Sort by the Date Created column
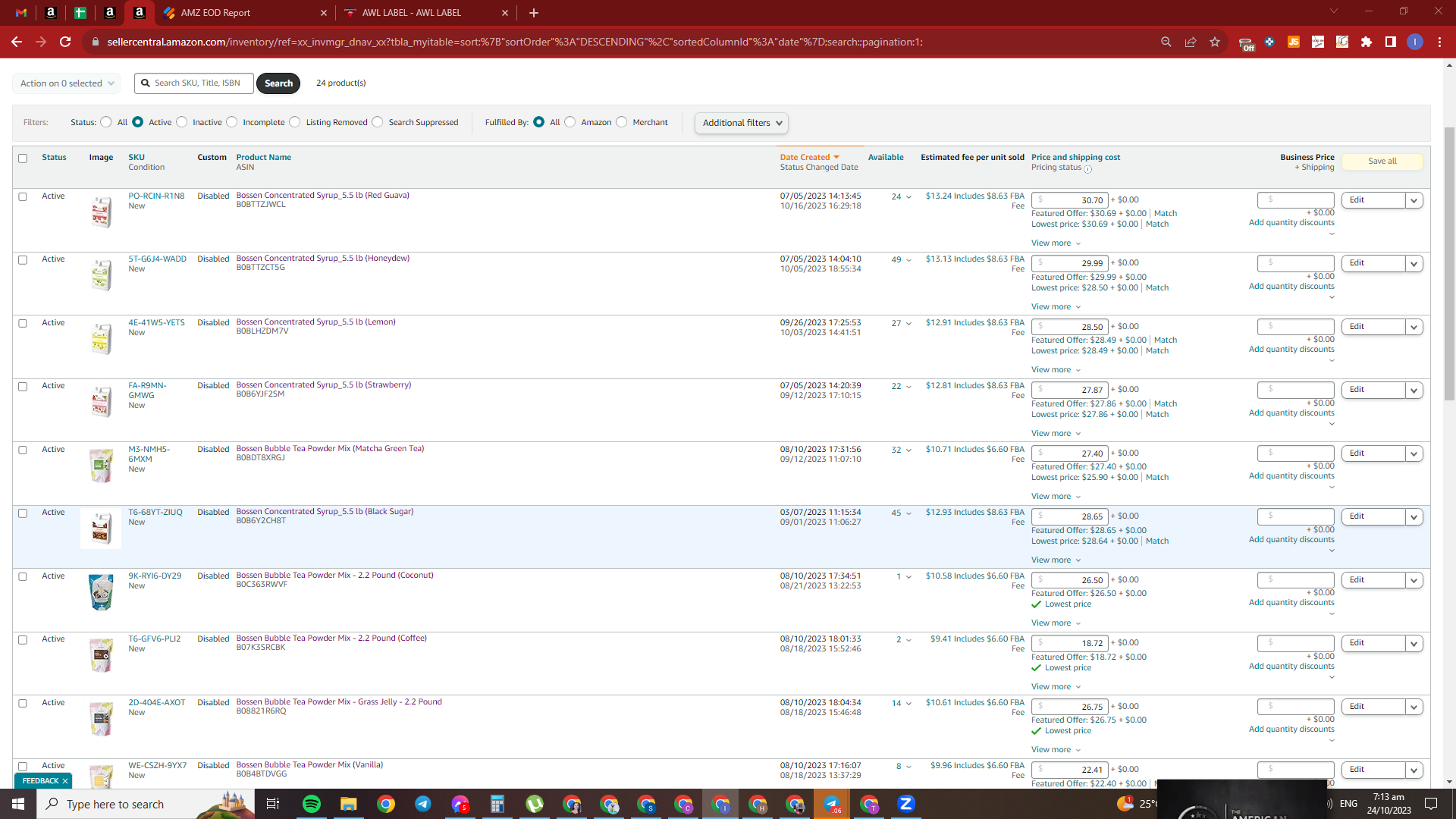 point(809,158)
